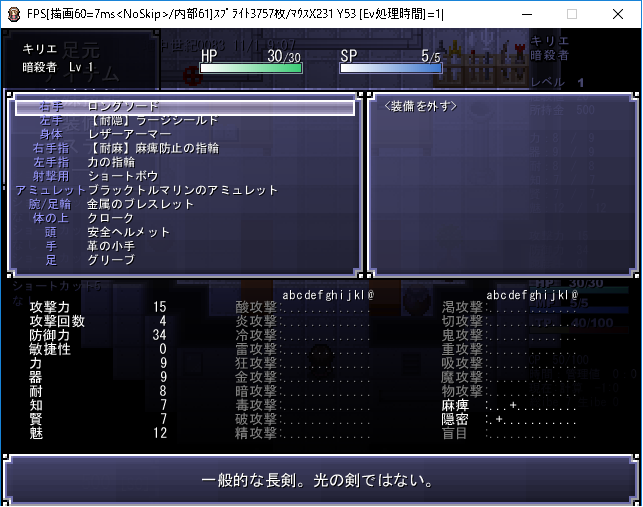Click the 渇攻撃 attribute row label
Screen dimensions: 643x507
tap(462, 307)
